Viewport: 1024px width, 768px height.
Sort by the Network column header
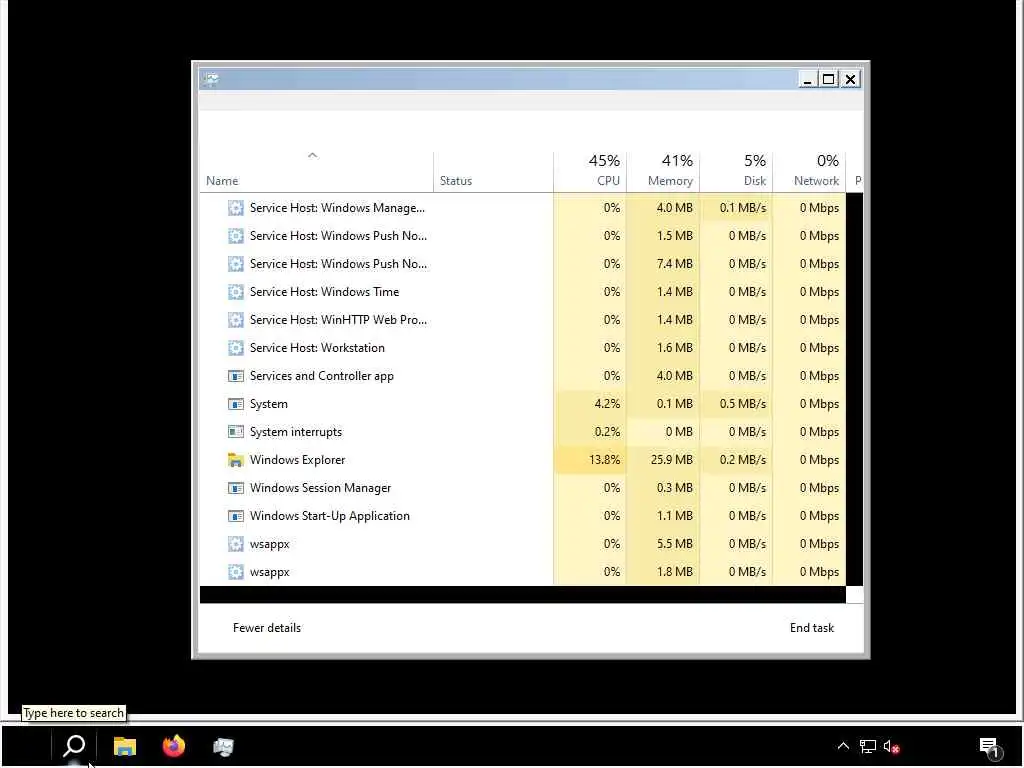point(810,171)
